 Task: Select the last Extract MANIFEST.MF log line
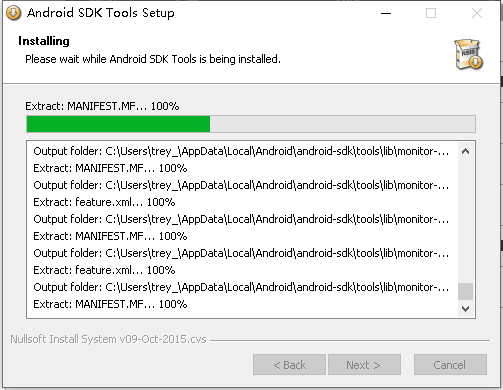tap(110, 304)
